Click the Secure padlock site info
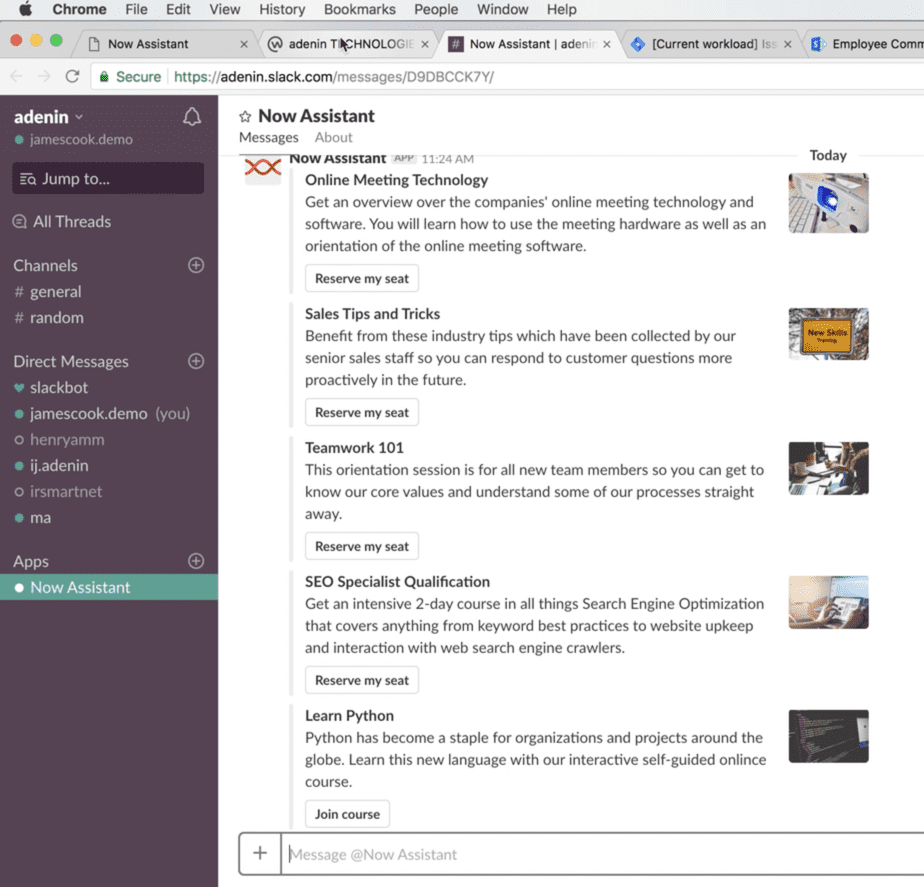Image resolution: width=924 pixels, height=887 pixels. pyautogui.click(x=130, y=77)
